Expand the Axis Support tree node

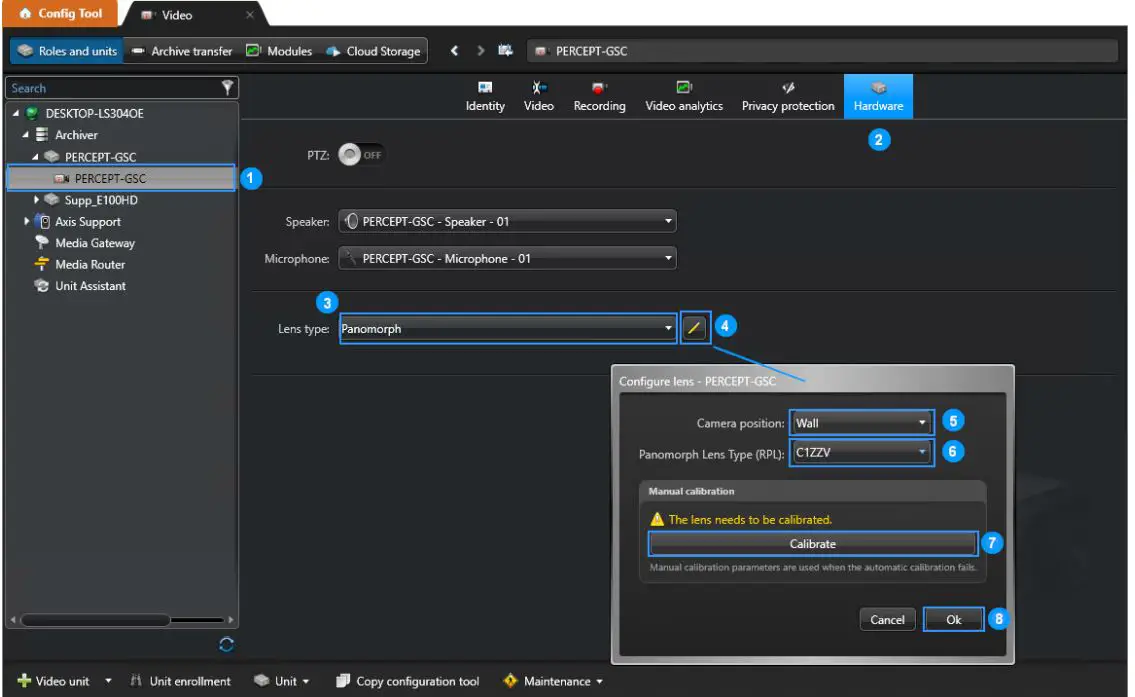coord(28,222)
